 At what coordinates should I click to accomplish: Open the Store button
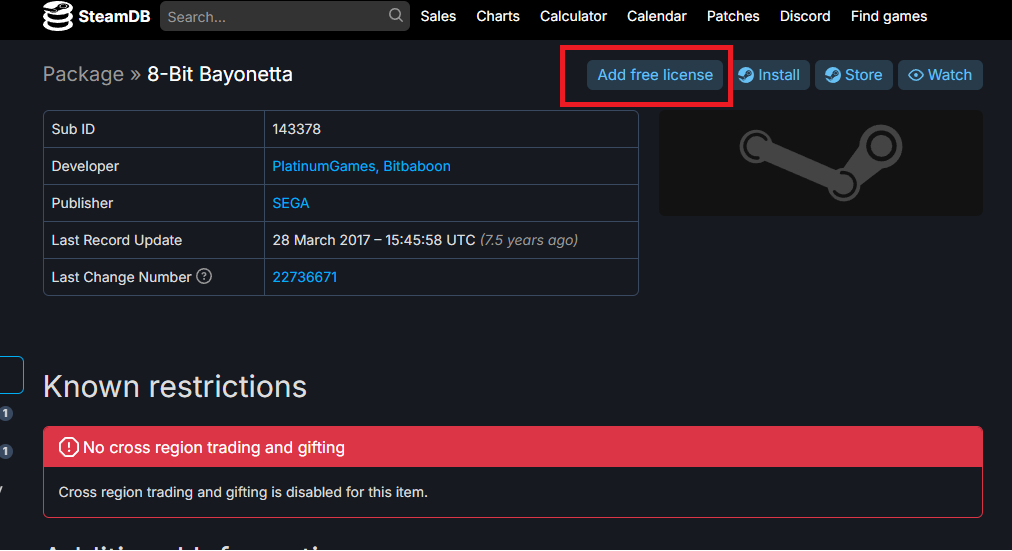pyautogui.click(x=854, y=75)
